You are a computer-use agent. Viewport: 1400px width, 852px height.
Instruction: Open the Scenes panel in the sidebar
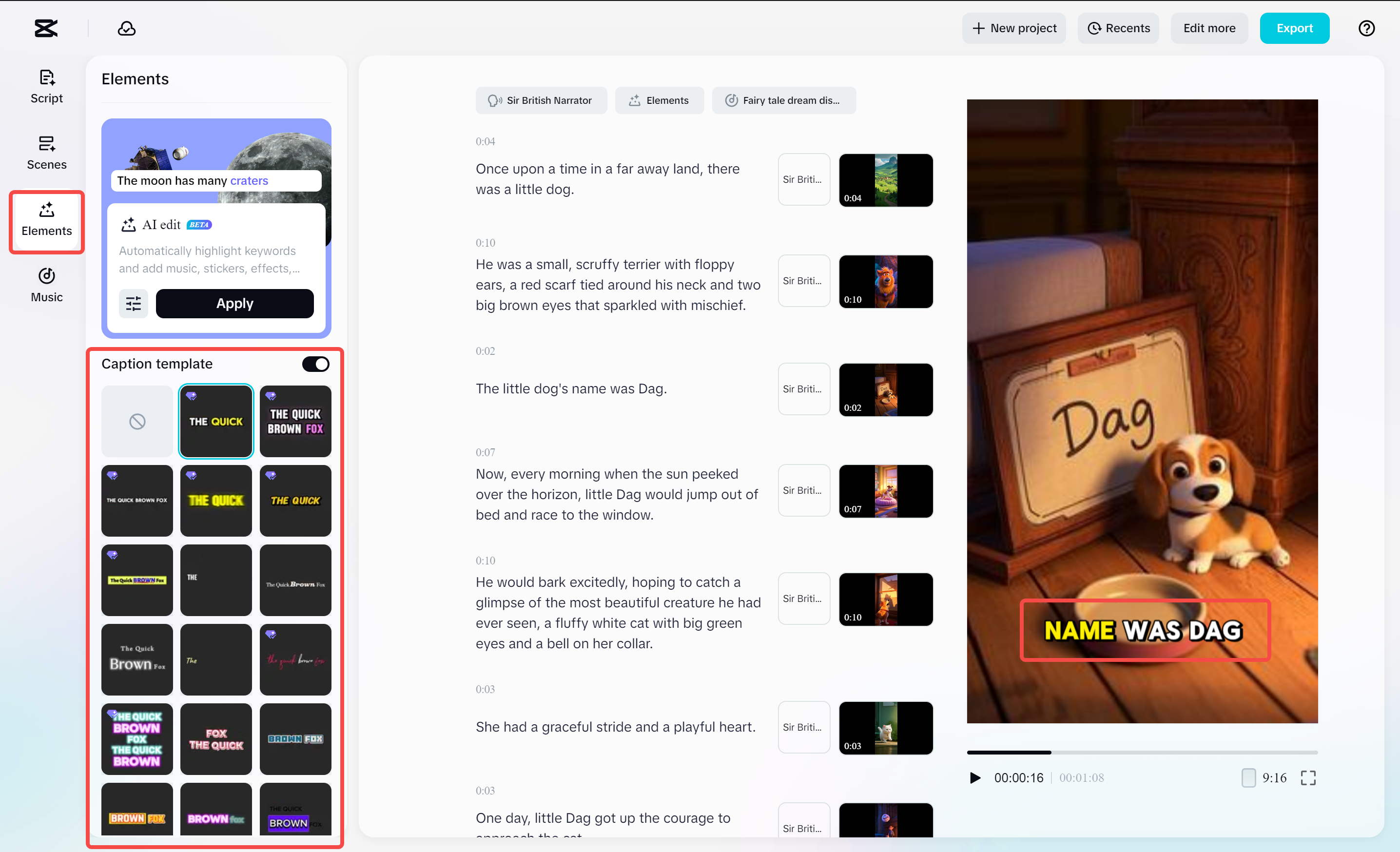pos(46,153)
